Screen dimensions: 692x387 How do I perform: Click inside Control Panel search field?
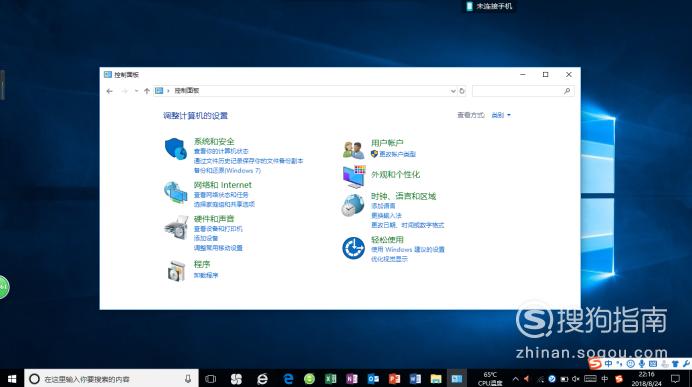click(x=523, y=91)
